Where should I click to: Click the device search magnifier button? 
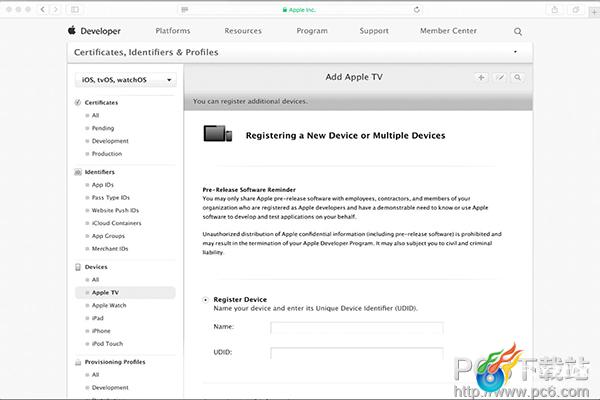pos(517,77)
